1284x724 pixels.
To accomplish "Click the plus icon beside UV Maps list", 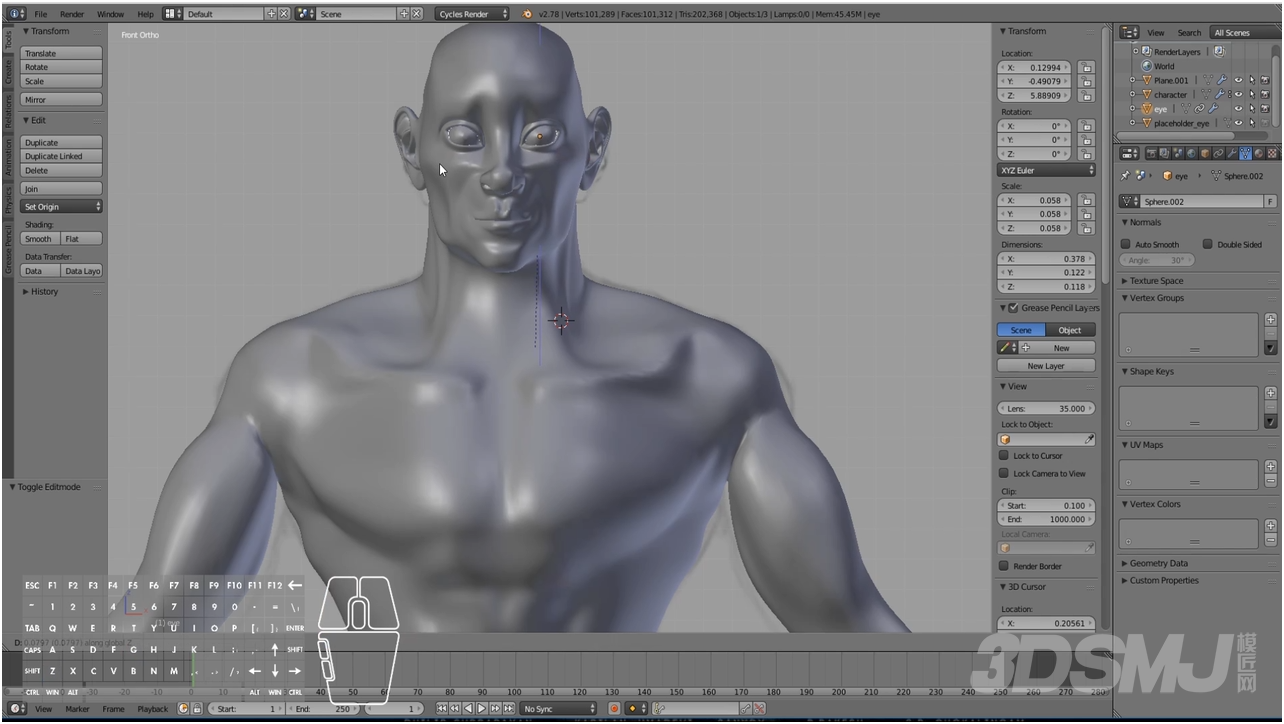I will (x=1271, y=467).
